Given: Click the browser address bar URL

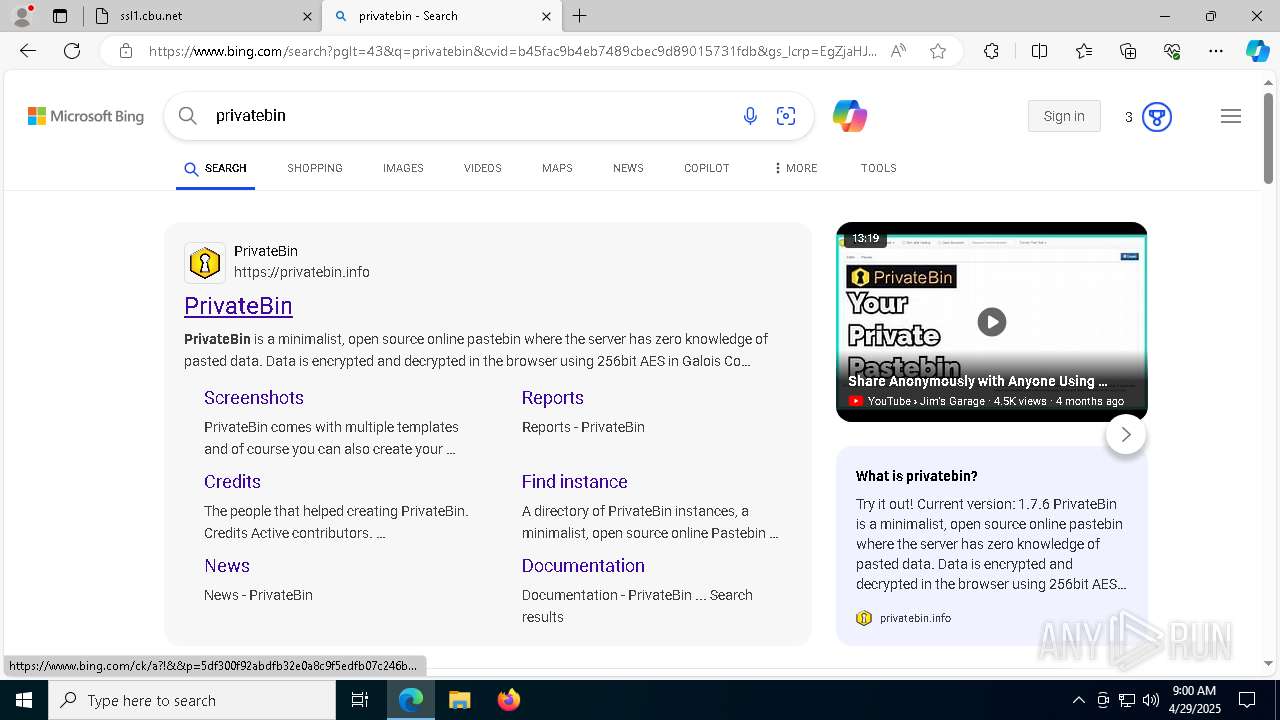Looking at the screenshot, I should [x=512, y=51].
